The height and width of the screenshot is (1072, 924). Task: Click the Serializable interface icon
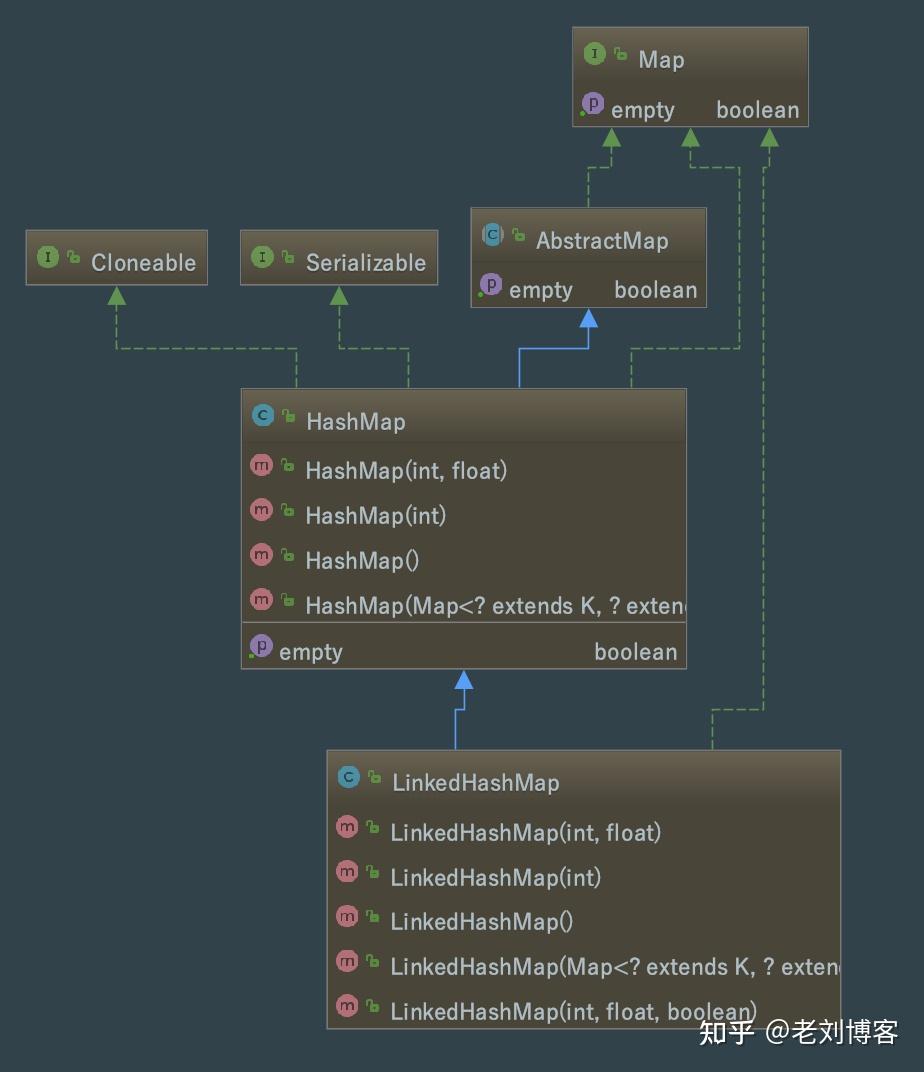261,257
